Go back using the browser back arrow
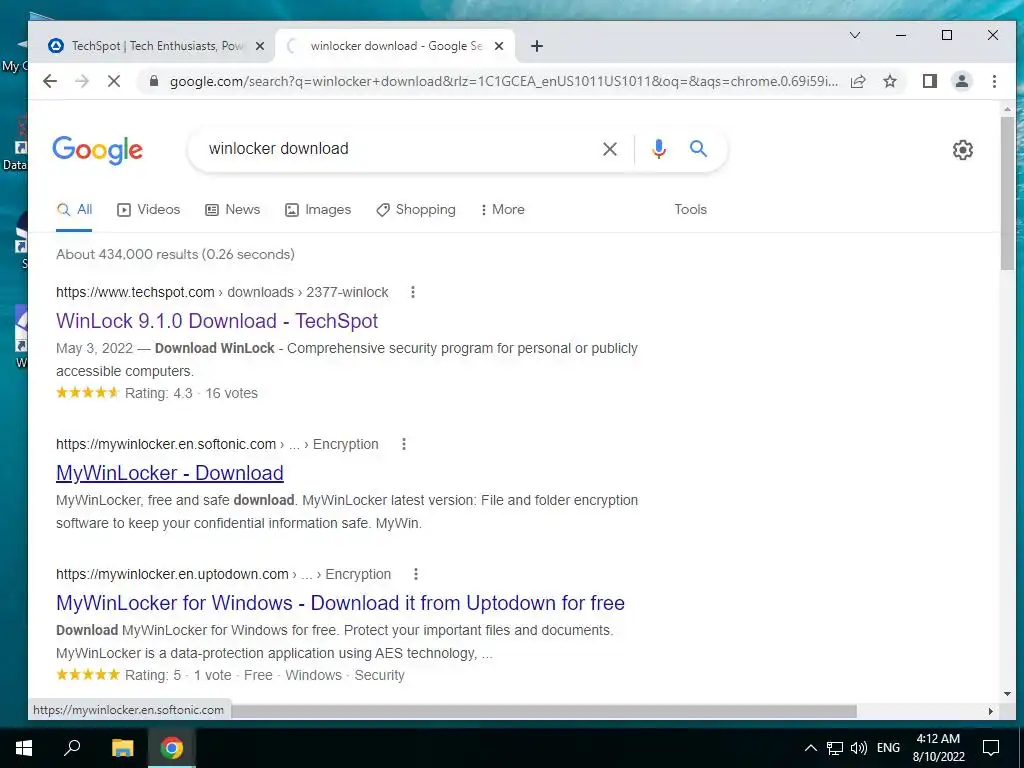 click(50, 81)
